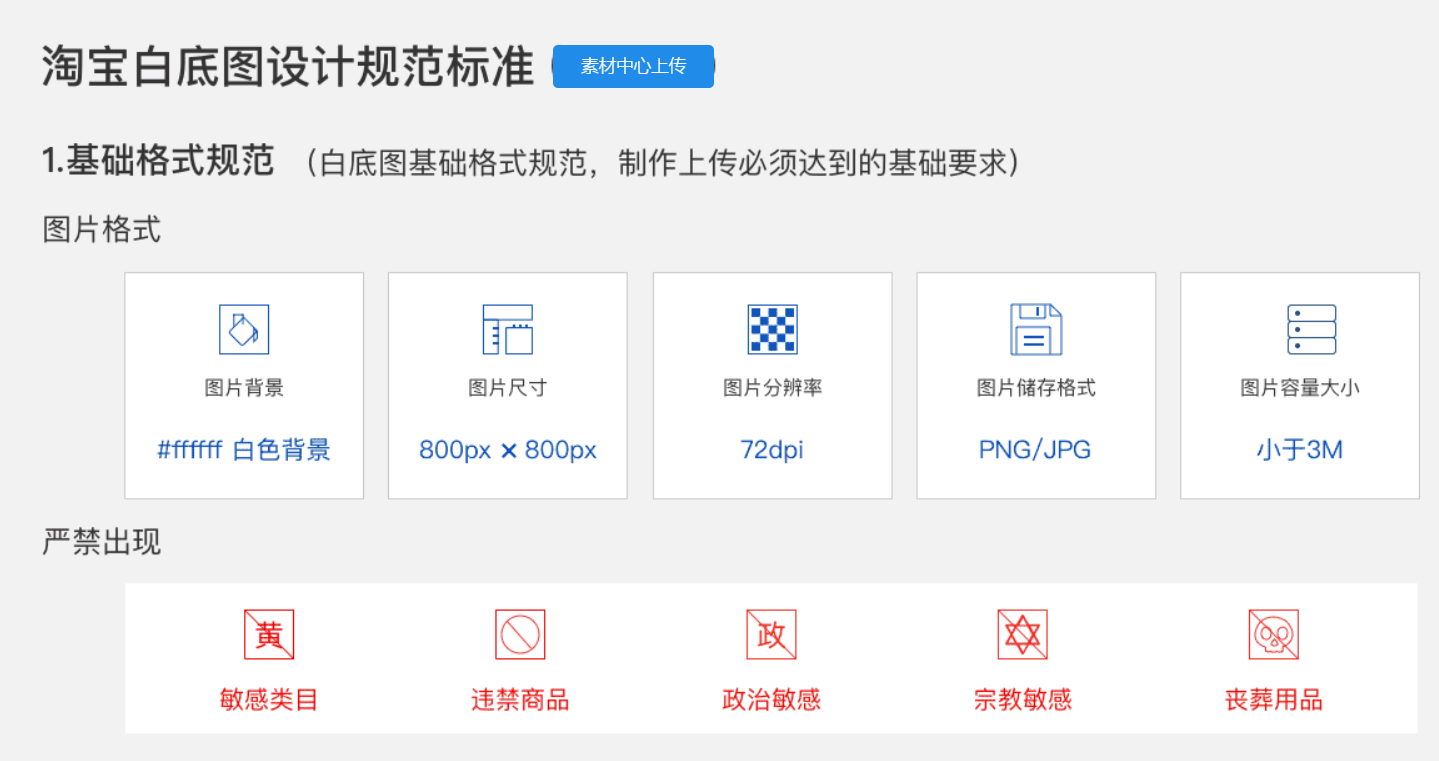
Task: Click the 素材中心上传 blue button
Action: tap(633, 66)
